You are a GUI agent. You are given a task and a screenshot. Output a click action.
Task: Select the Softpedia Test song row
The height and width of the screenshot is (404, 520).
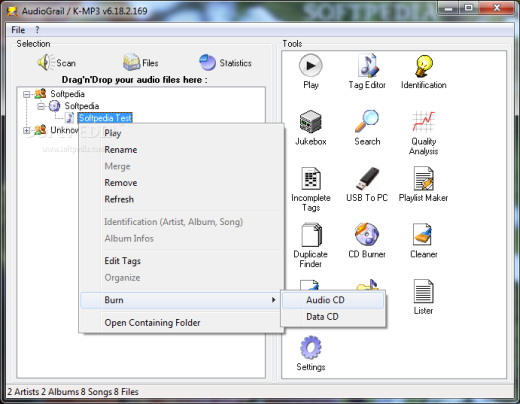105,118
